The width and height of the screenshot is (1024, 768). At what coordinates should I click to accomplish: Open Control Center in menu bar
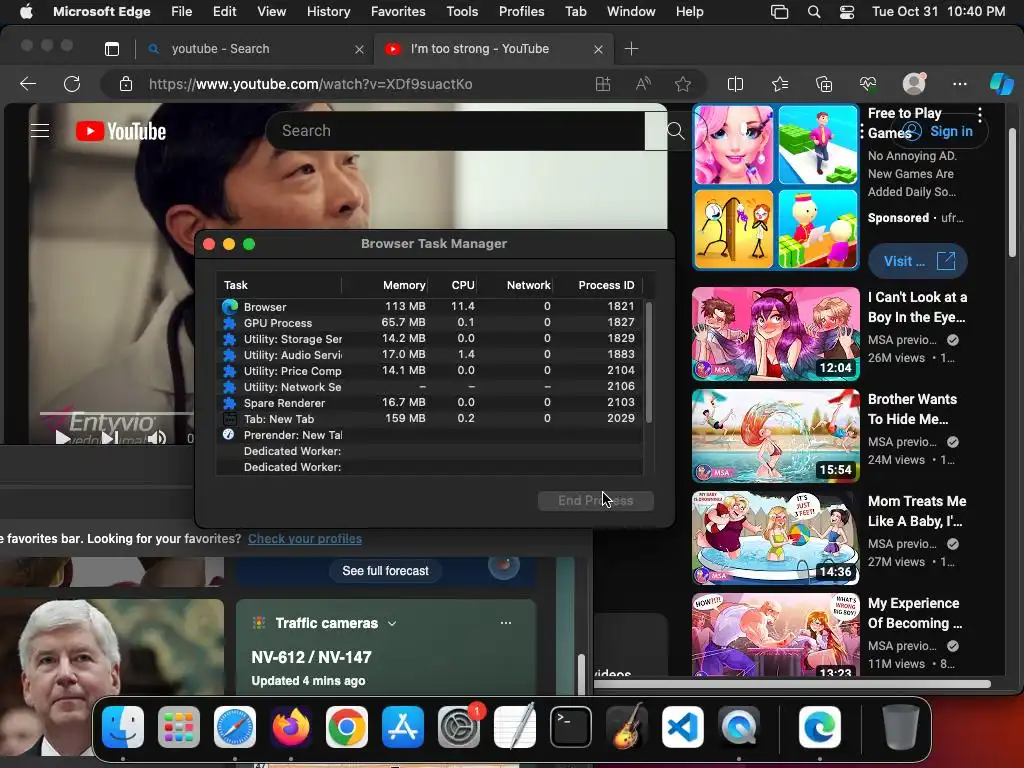(x=846, y=12)
